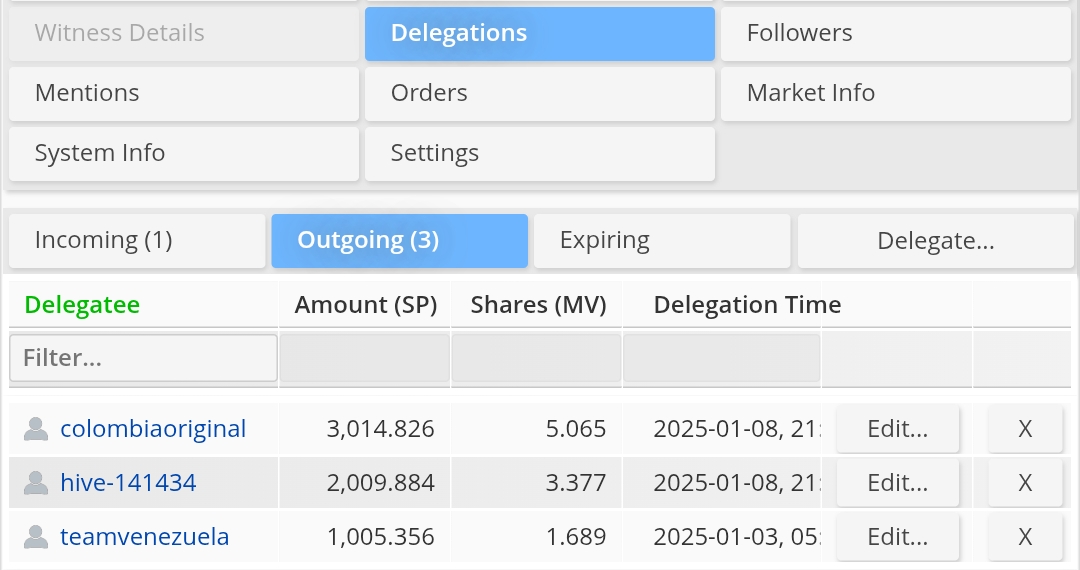Sort by the Delegatee column header
This screenshot has height=570, width=1080.
tap(82, 305)
